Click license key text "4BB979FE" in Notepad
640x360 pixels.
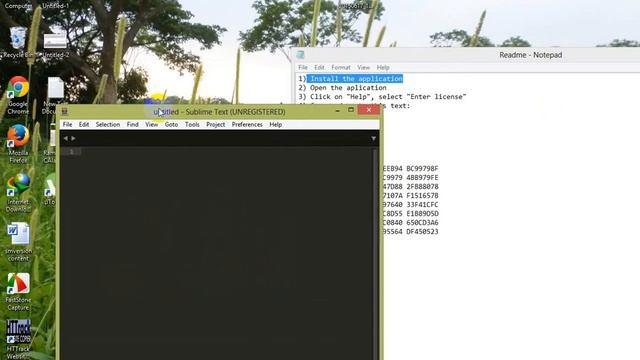coord(422,178)
